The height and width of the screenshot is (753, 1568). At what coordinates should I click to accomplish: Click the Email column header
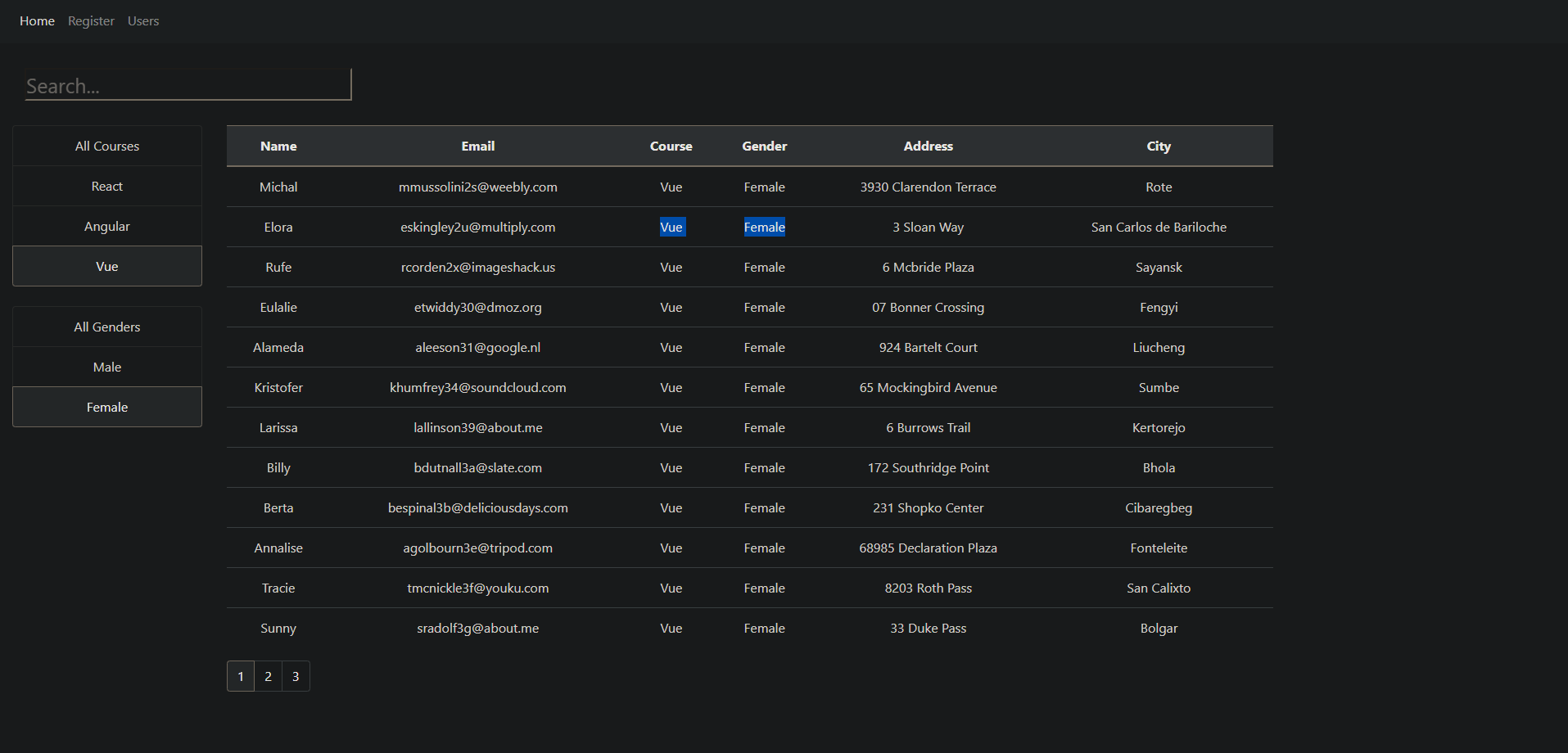478,147
